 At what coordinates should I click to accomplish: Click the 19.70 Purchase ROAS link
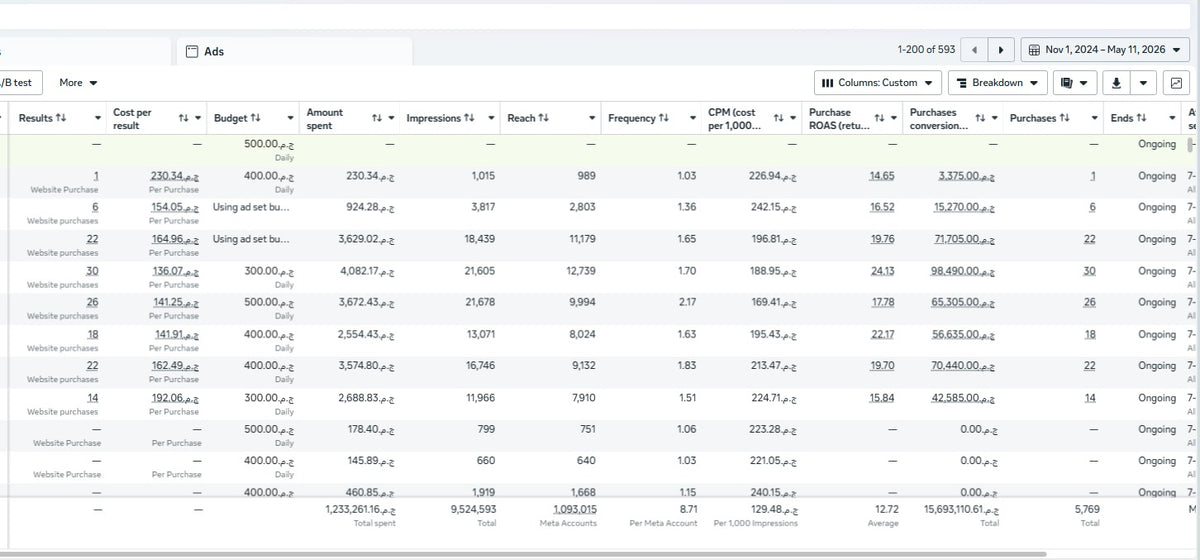coord(882,366)
